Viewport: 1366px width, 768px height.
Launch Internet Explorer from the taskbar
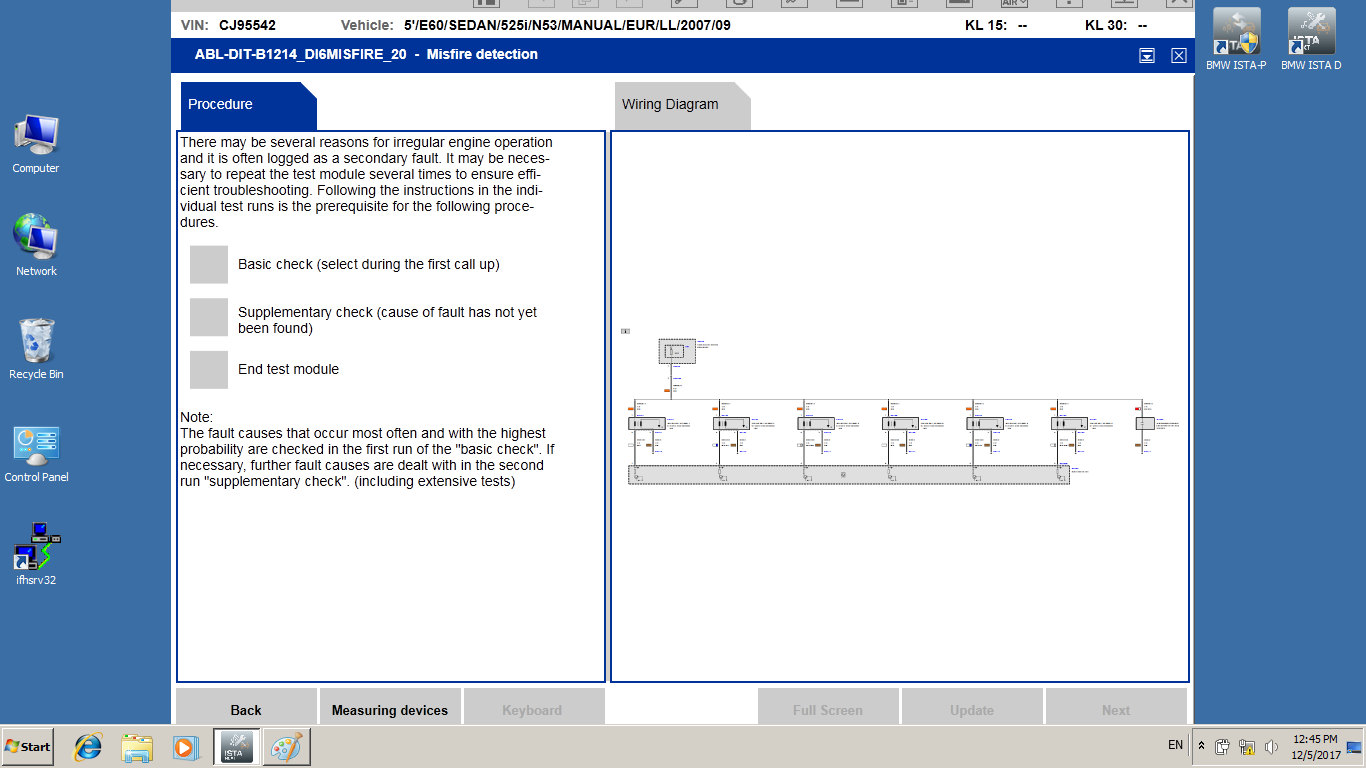pyautogui.click(x=88, y=746)
